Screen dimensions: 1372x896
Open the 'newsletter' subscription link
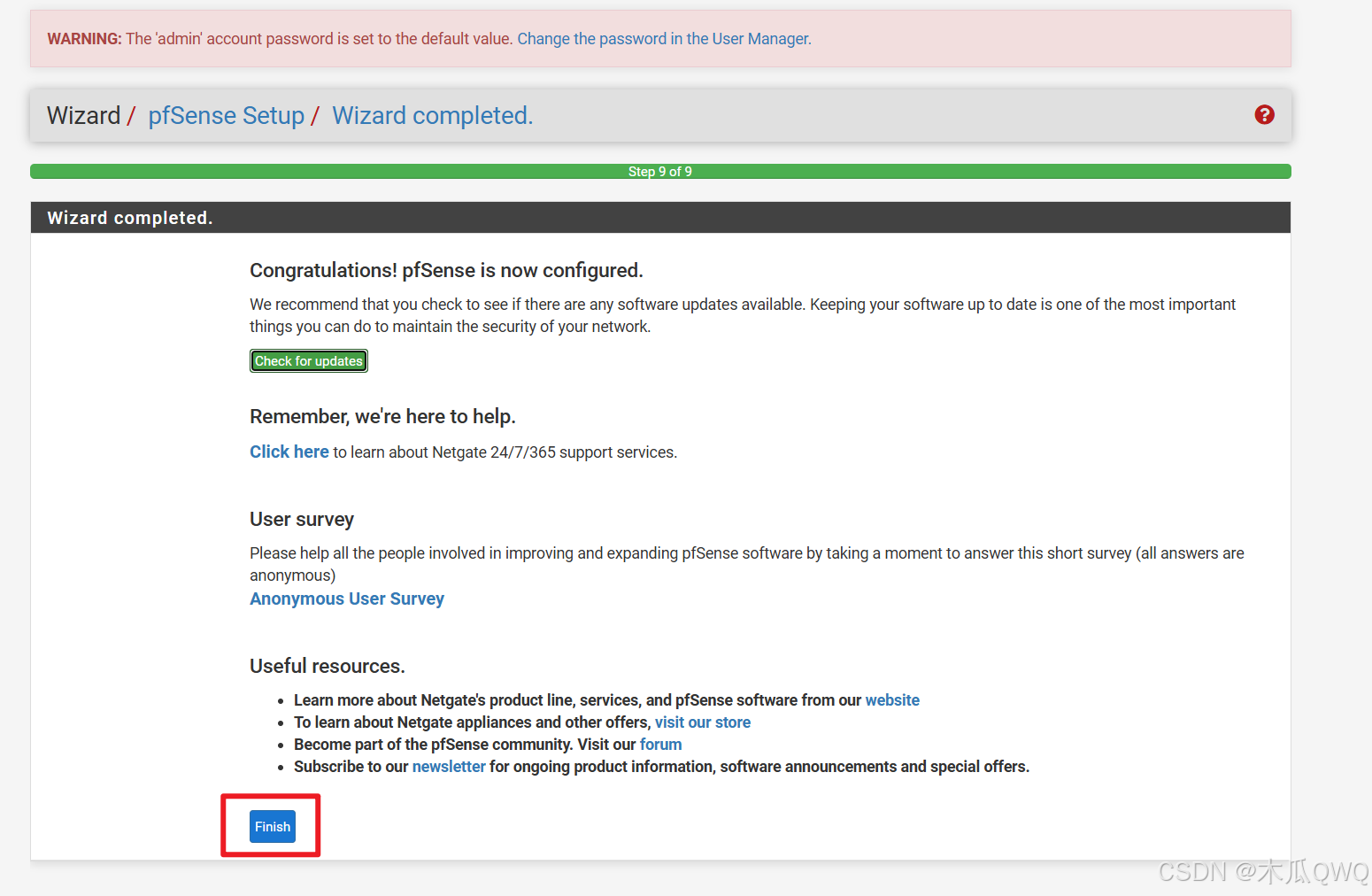(x=449, y=767)
